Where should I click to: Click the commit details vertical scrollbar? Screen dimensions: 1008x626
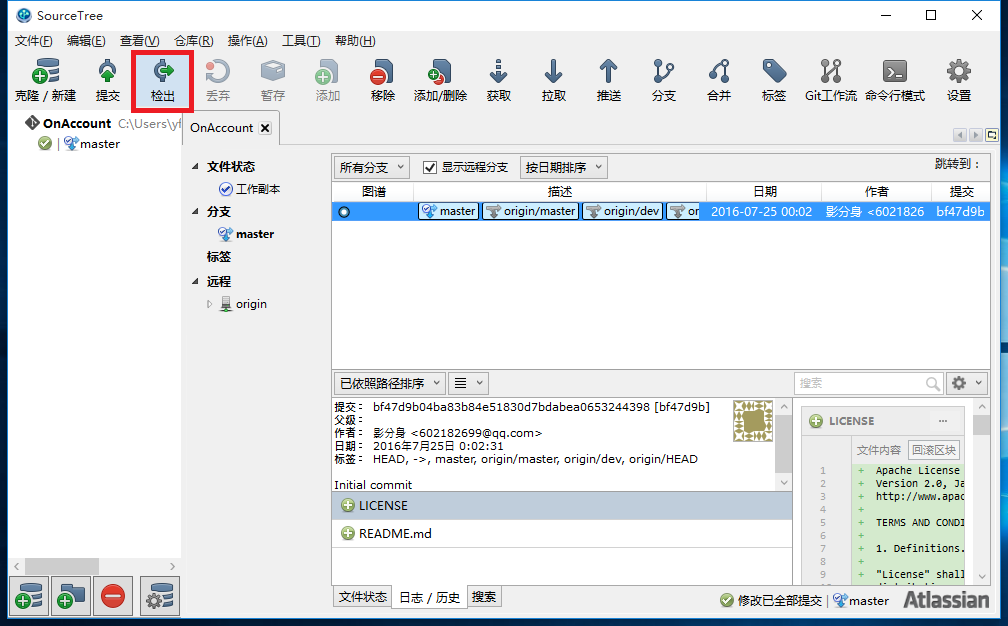click(784, 444)
